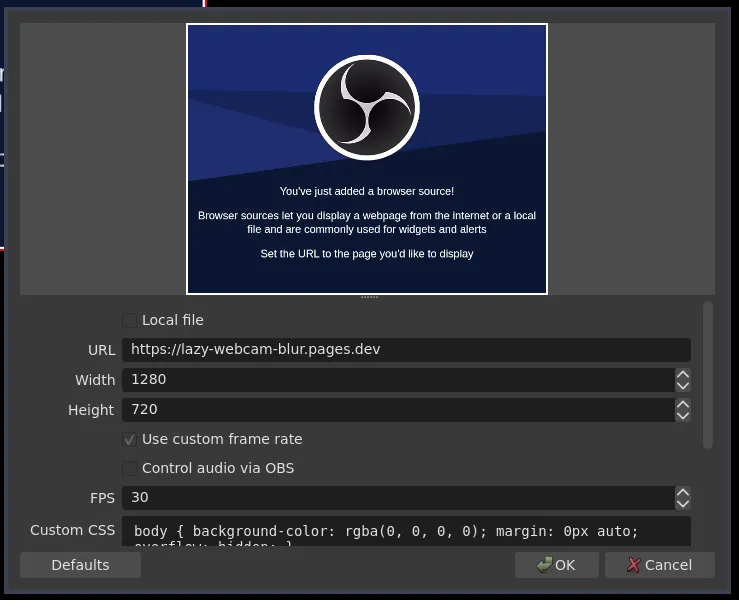Image resolution: width=739 pixels, height=600 pixels.
Task: Decrease Height with down arrow
Action: [683, 415]
